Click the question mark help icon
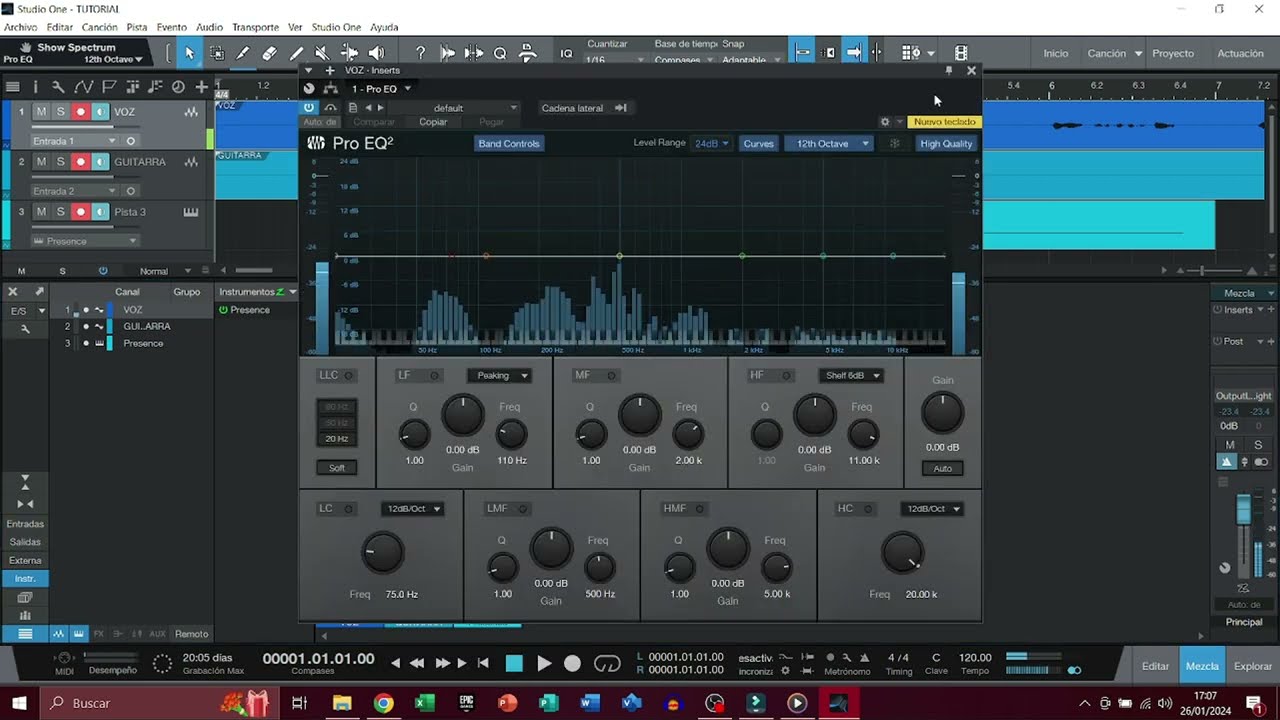 (421, 53)
